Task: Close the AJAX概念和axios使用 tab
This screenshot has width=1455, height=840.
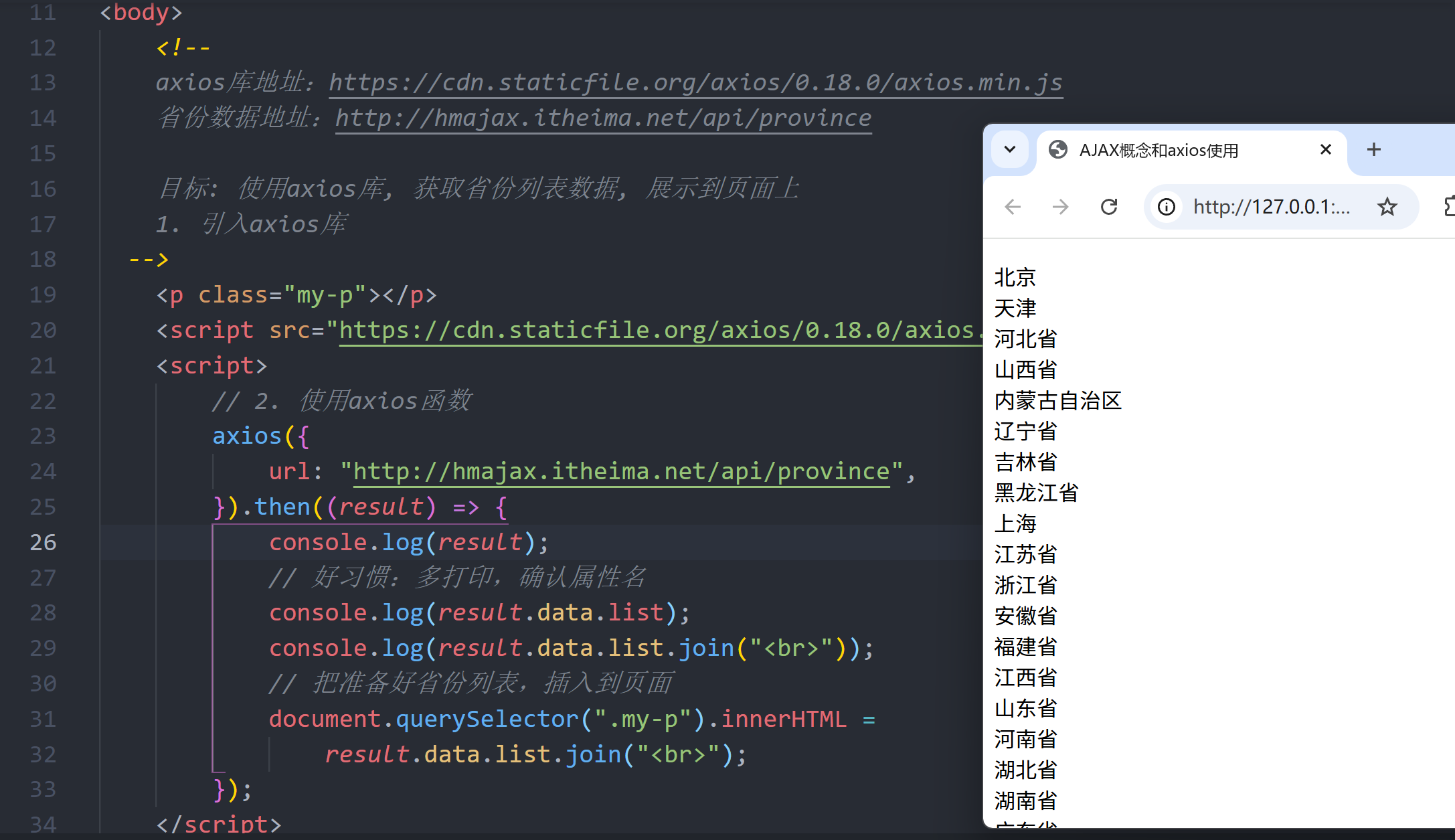Action: click(x=1325, y=150)
